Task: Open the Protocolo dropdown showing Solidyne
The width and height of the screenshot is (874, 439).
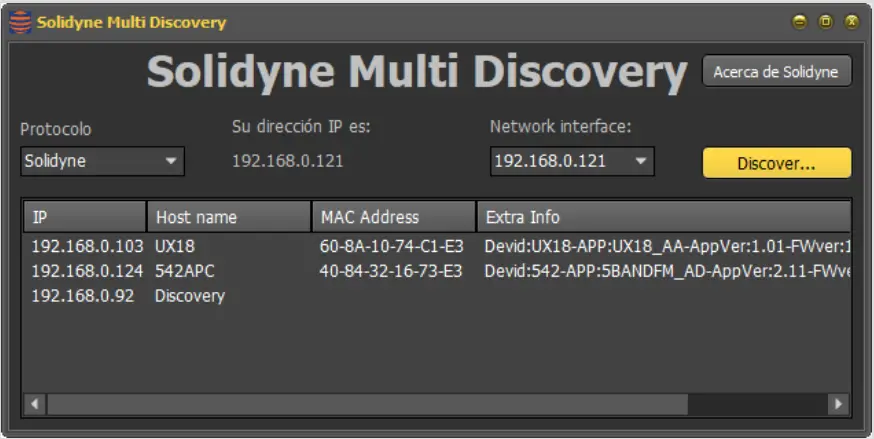Action: coord(103,161)
